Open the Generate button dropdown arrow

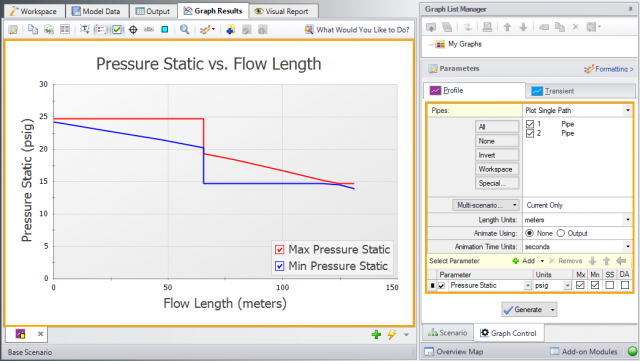[x=553, y=310]
